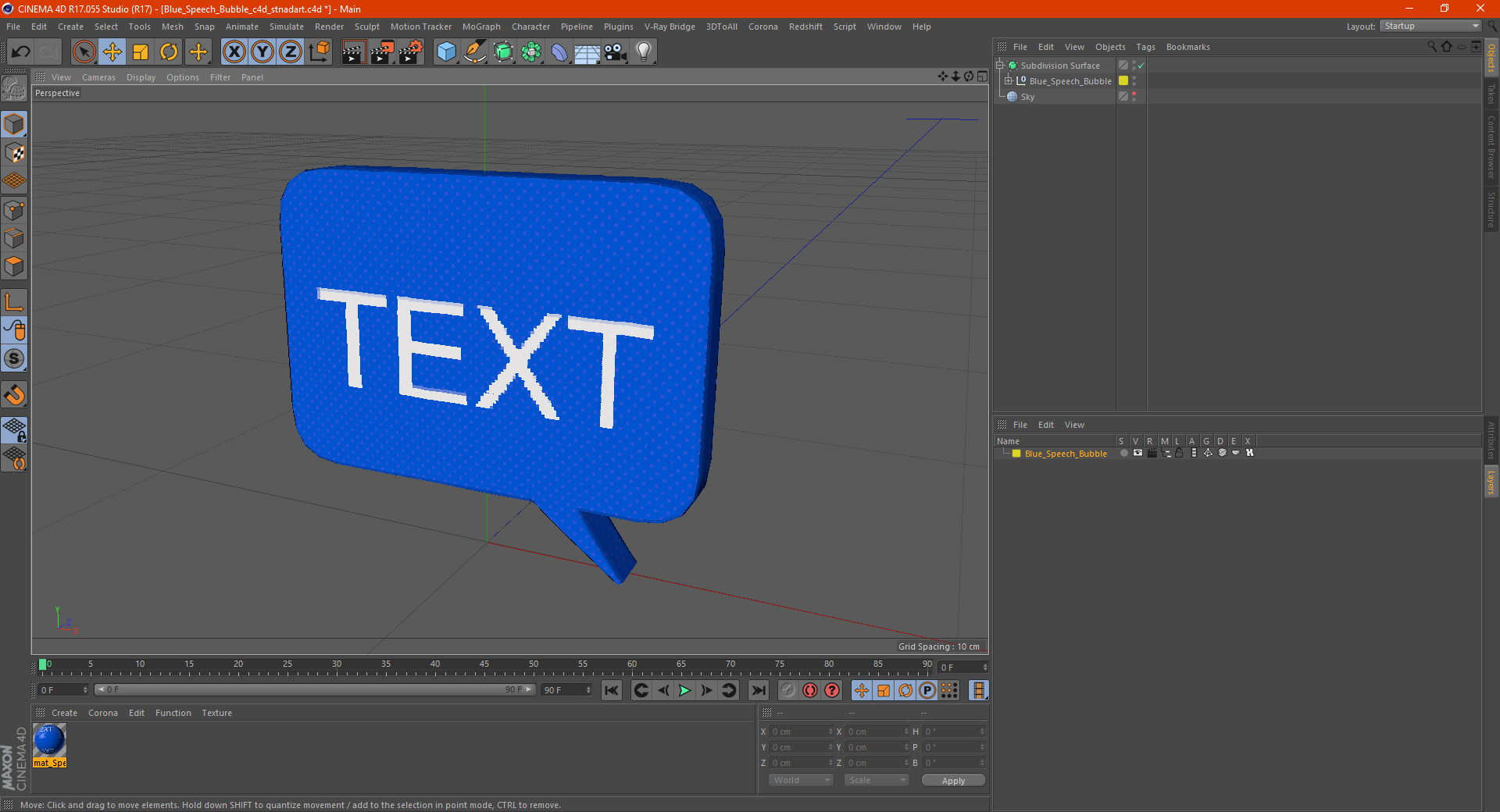The width and height of the screenshot is (1500, 812).
Task: Toggle X axis lock
Action: point(234,52)
